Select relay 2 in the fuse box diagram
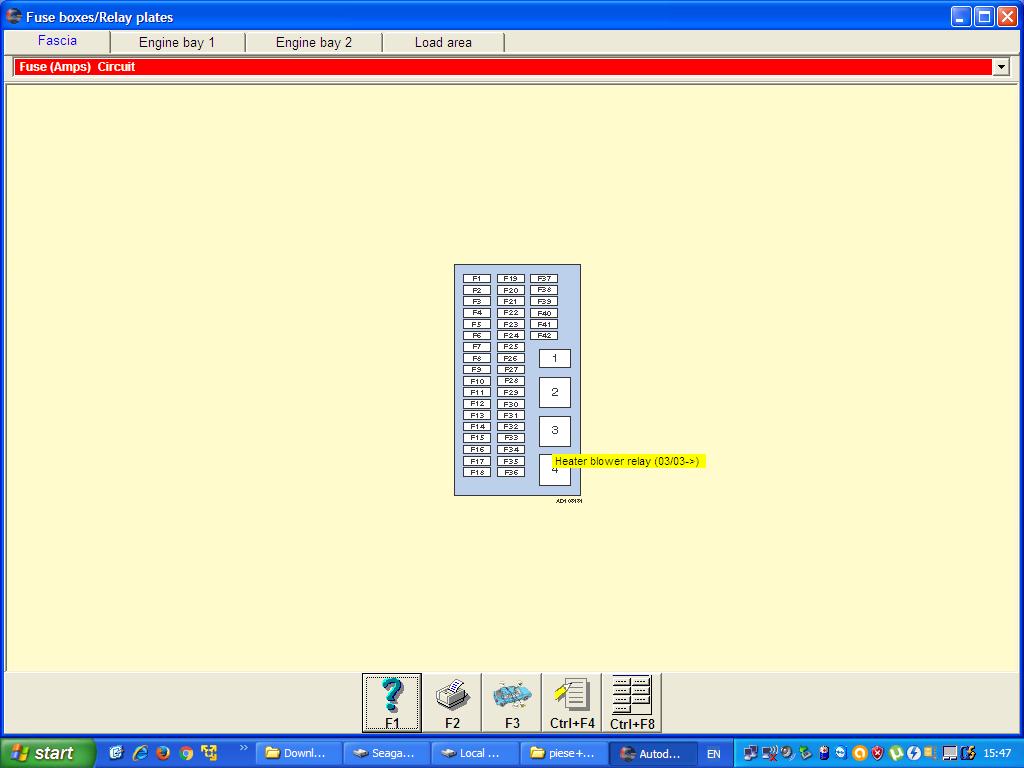This screenshot has width=1024, height=768. click(x=555, y=392)
